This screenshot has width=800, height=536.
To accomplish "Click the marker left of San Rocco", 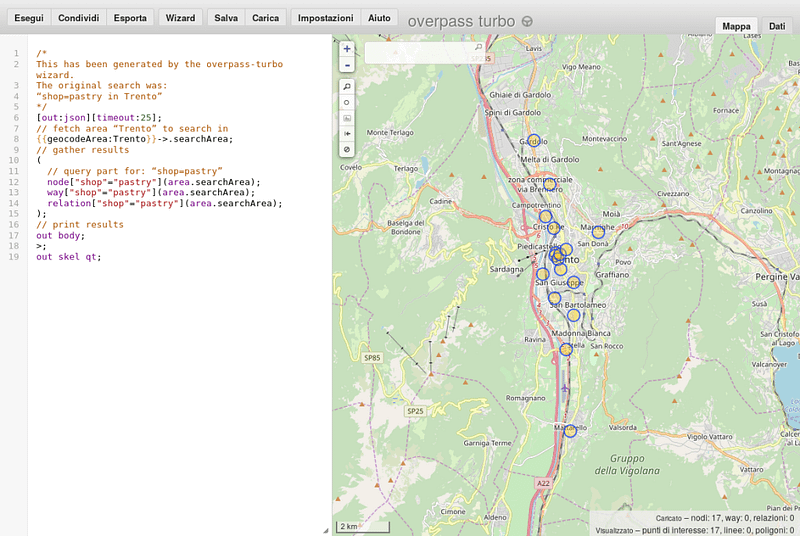I will coord(566,350).
